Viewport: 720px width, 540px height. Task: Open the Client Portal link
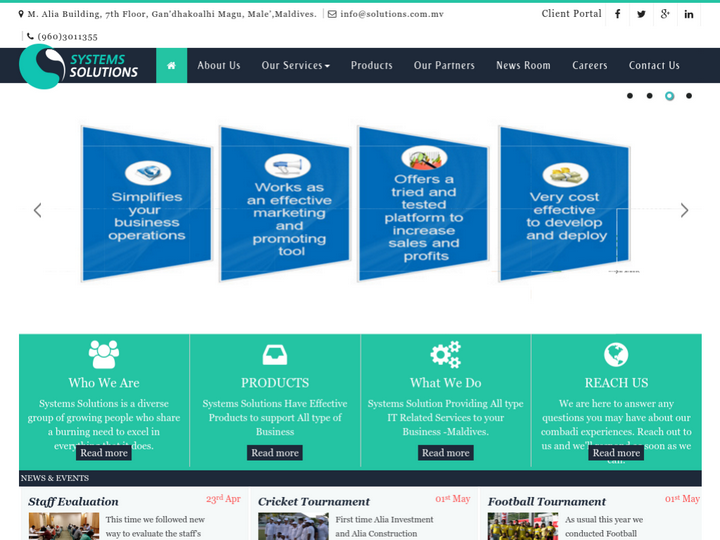tap(571, 14)
